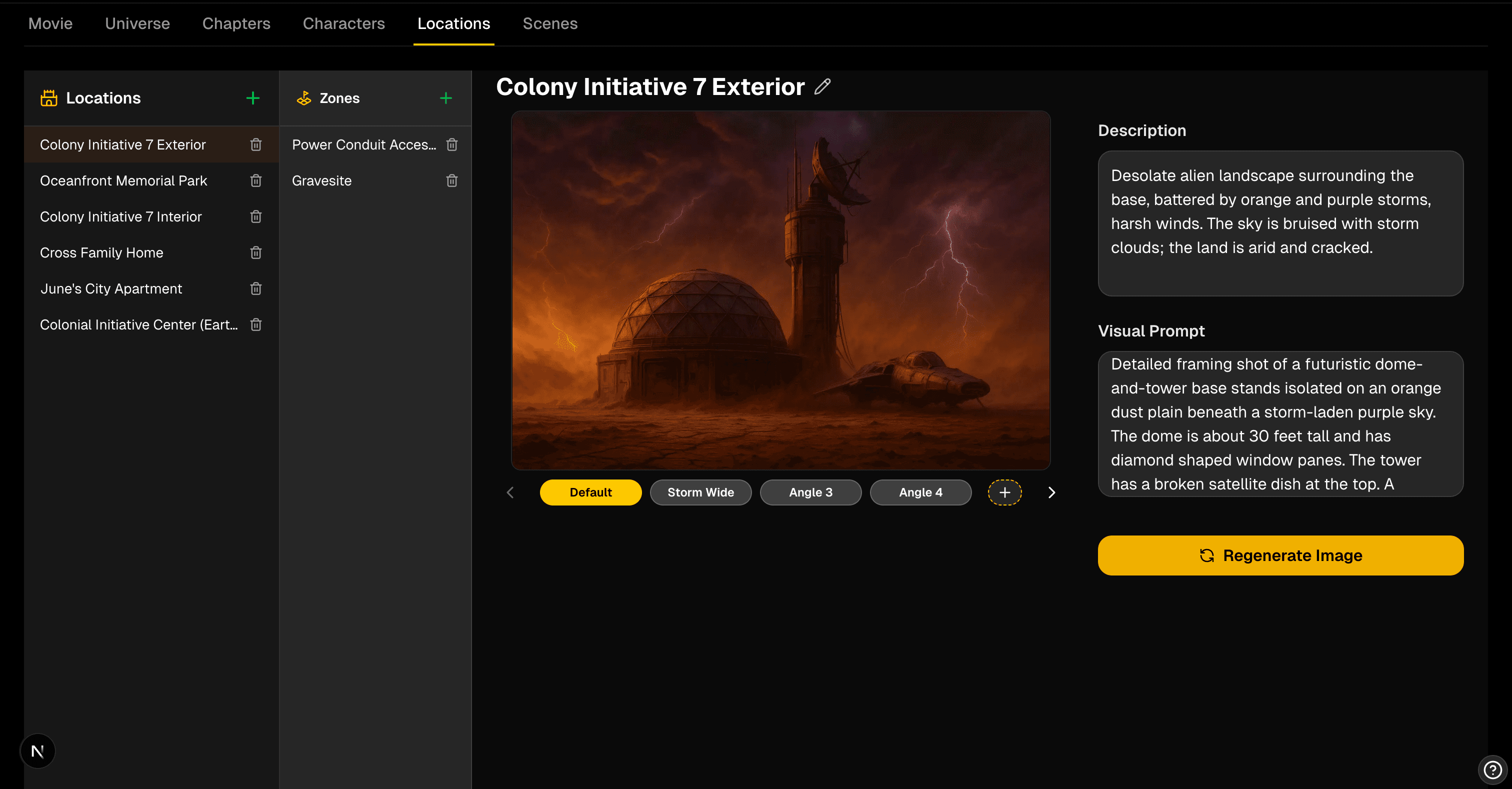
Task: Click into the Visual Prompt text field
Action: click(x=1279, y=424)
